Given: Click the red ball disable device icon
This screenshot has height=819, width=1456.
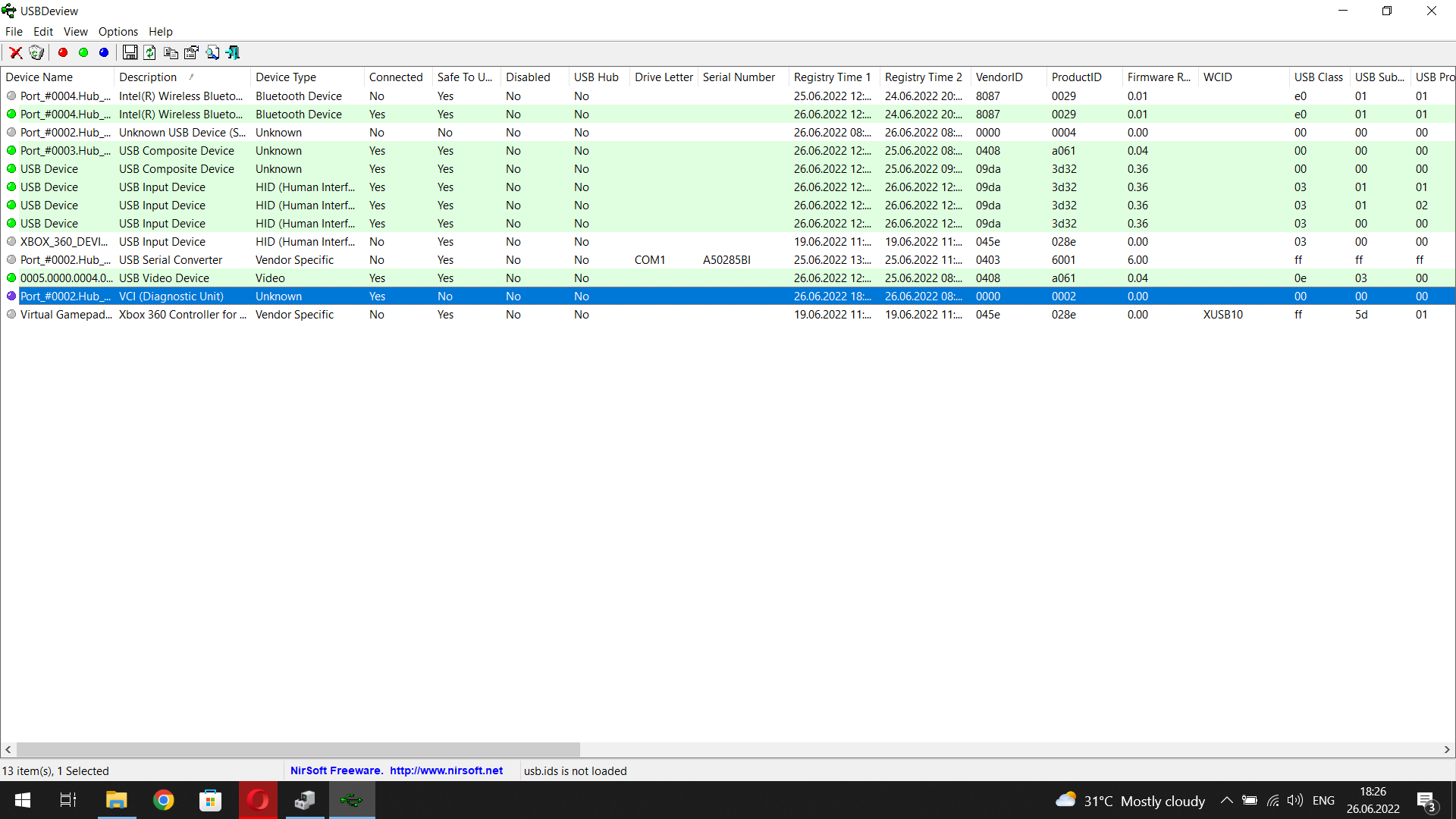Looking at the screenshot, I should (x=63, y=52).
